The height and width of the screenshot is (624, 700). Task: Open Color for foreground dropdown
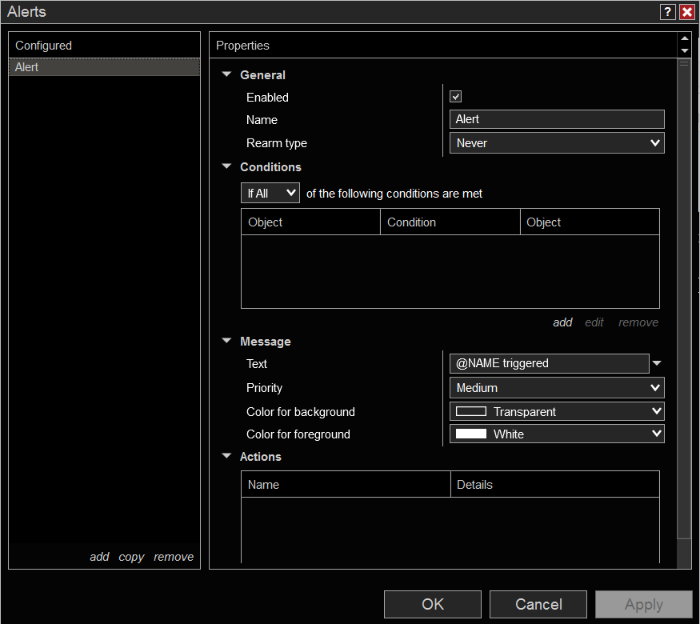point(557,433)
